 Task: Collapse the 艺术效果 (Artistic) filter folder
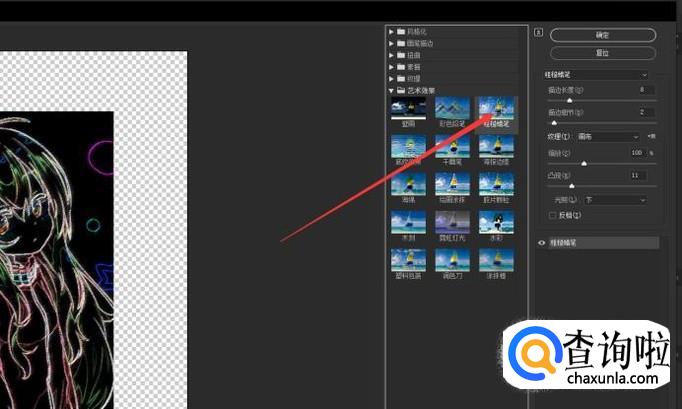(x=391, y=91)
